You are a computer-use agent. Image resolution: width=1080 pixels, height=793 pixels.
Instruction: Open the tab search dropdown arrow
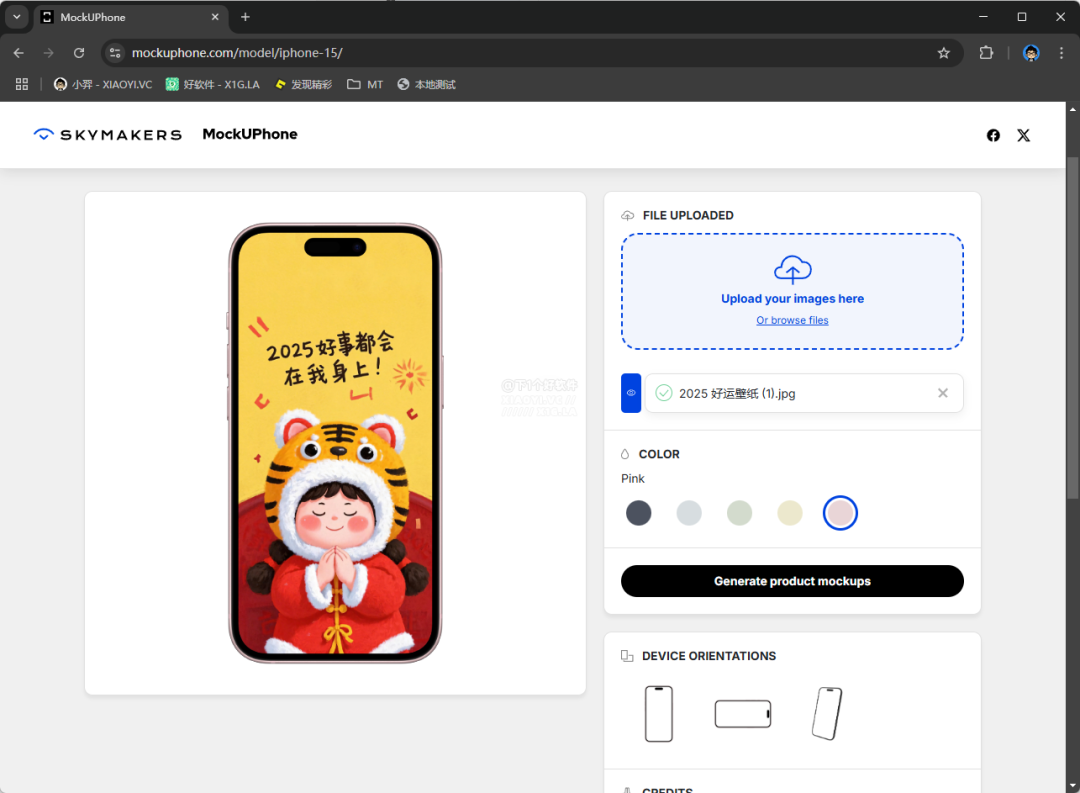(17, 17)
